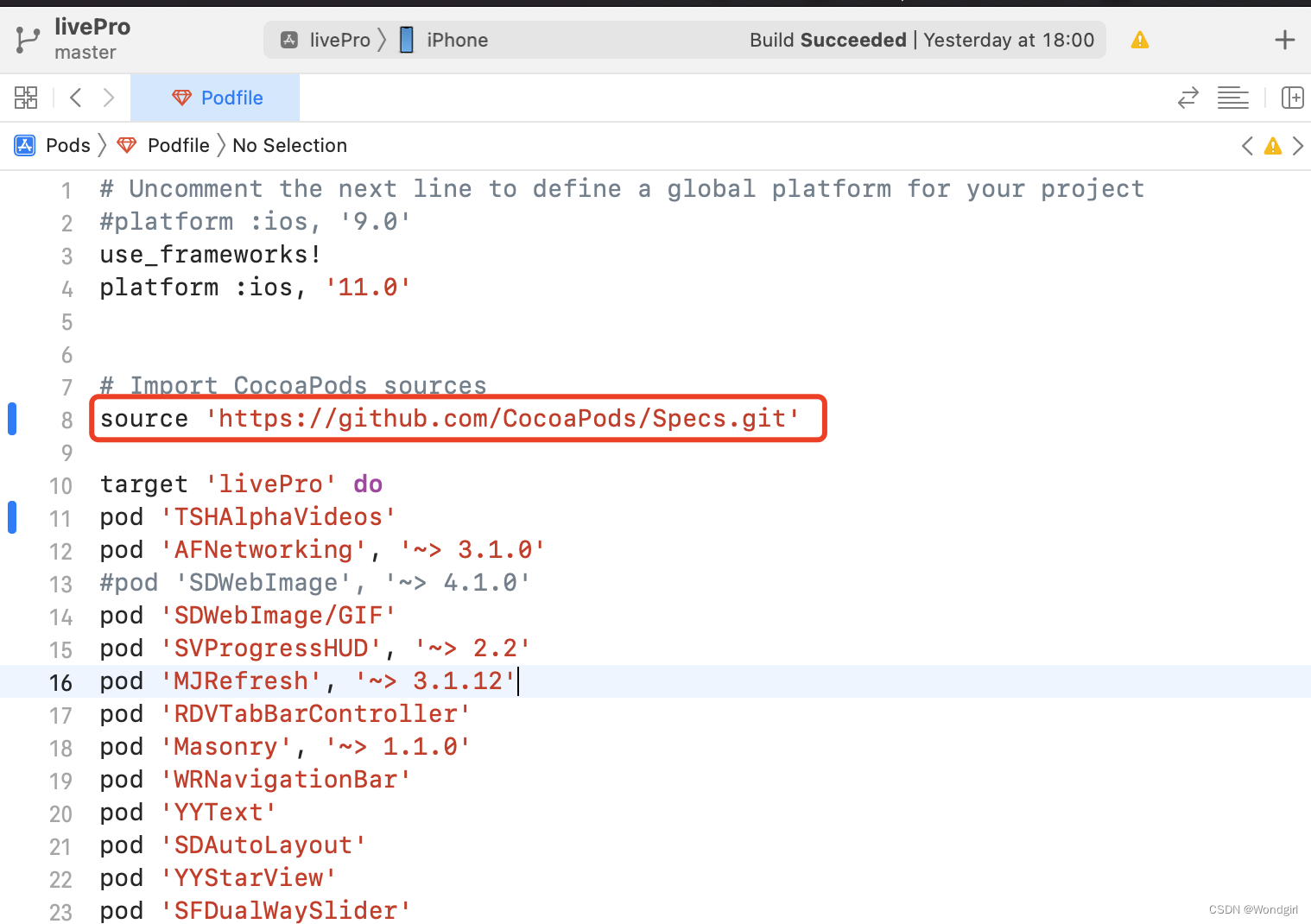Click the yellow warning icon in toolbar
Screen dimensions: 1311x924
1140,40
